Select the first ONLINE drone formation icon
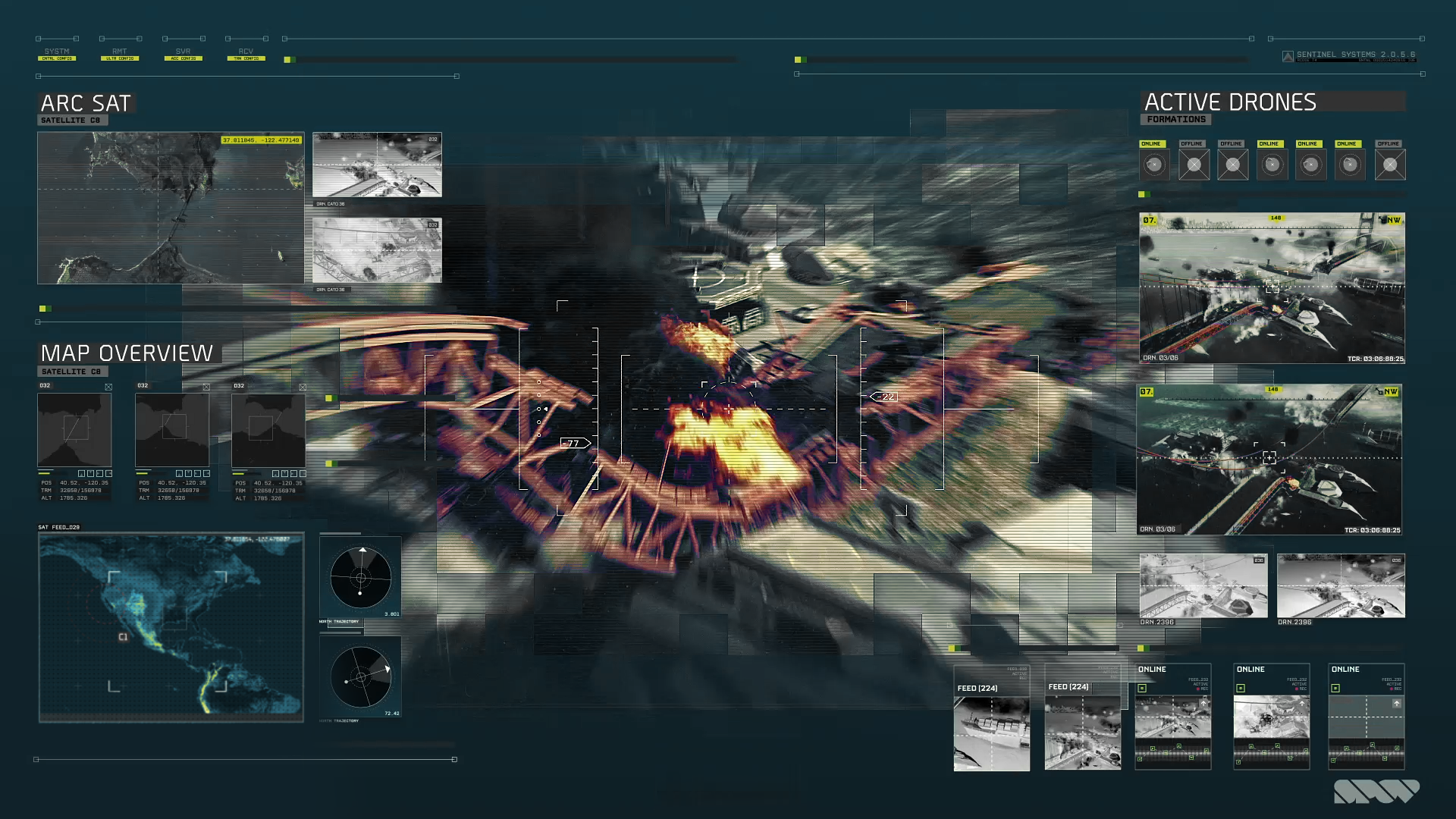Image resolution: width=1456 pixels, height=819 pixels. coord(1153,165)
